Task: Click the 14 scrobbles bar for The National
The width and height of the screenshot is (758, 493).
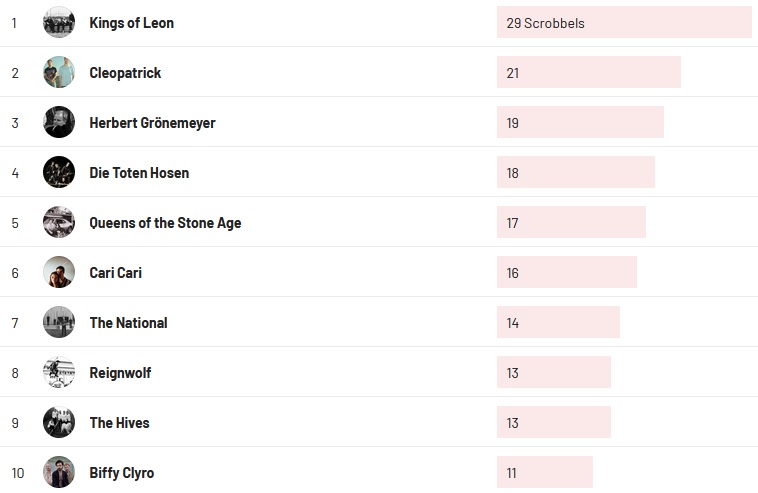Action: (558, 322)
